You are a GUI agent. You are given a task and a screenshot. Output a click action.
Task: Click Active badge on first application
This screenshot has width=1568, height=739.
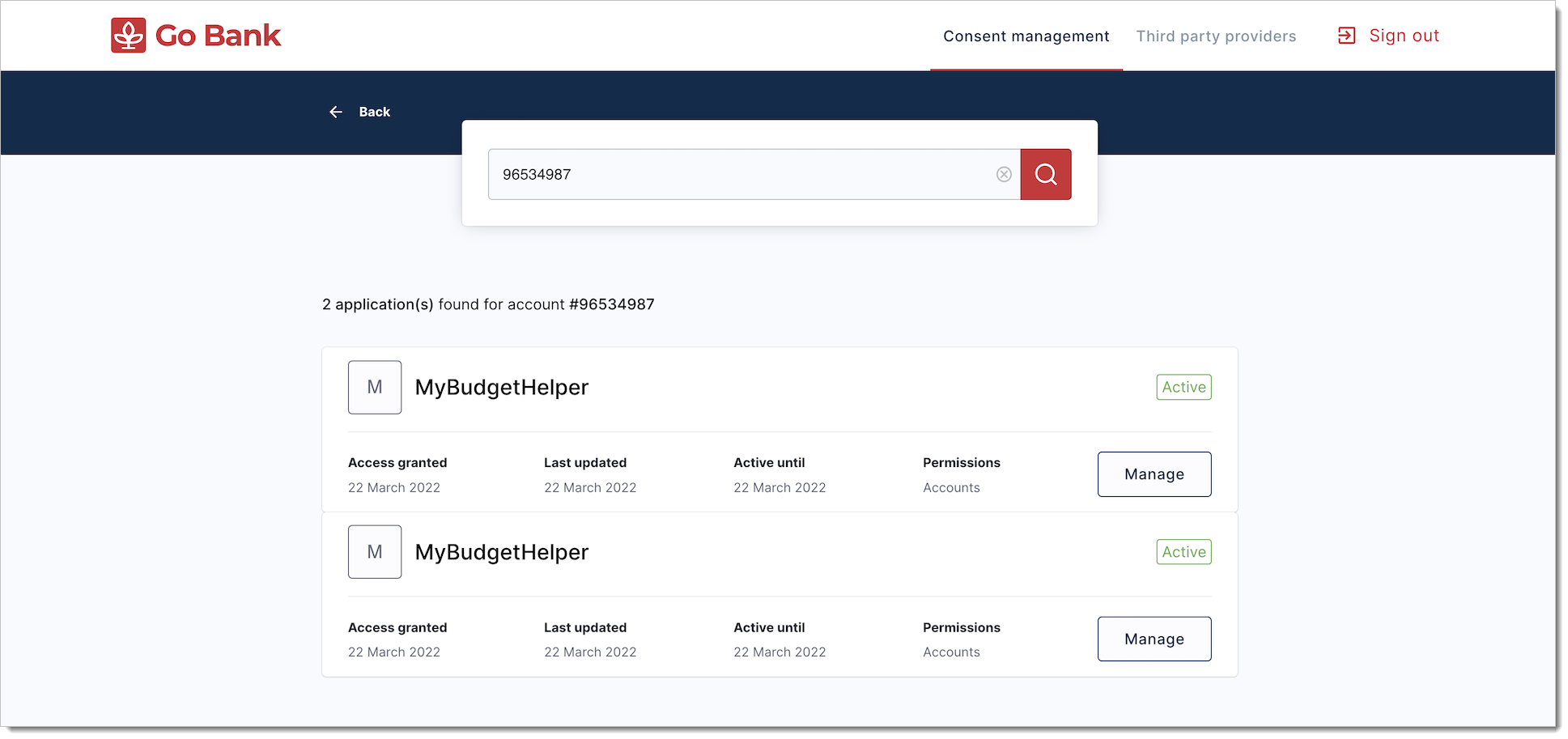point(1183,387)
